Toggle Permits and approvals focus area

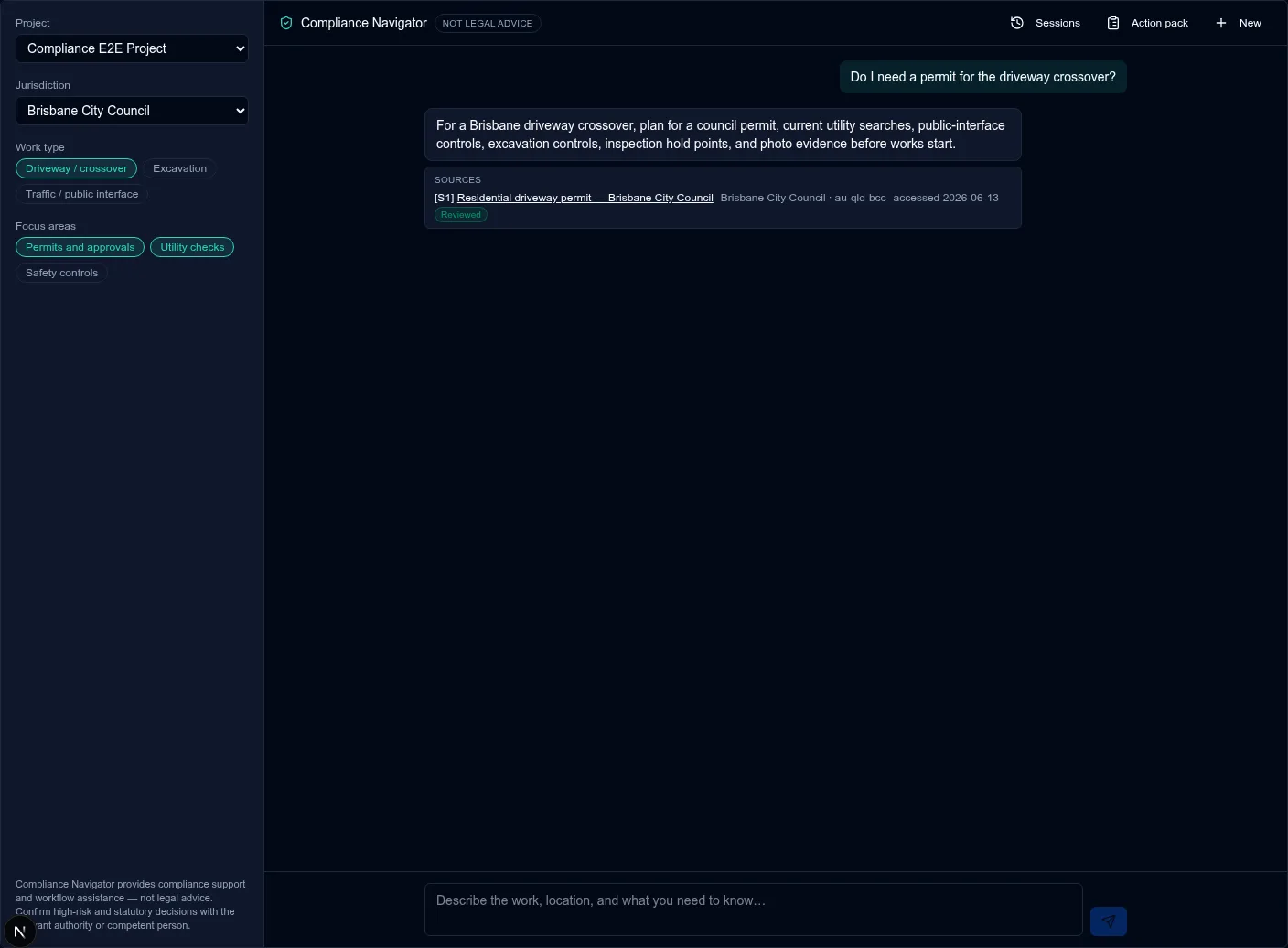pos(80,247)
